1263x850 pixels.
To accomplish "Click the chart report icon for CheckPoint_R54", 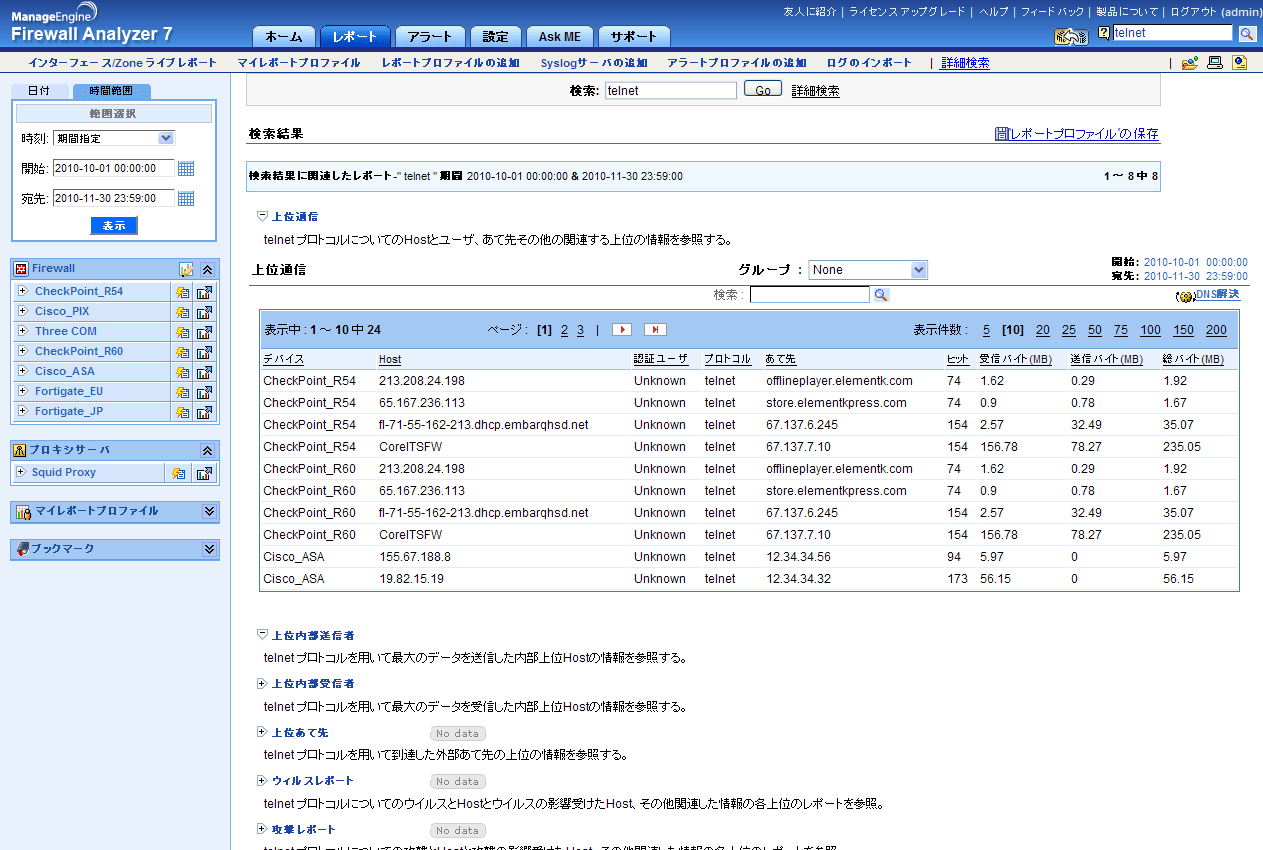I will point(204,292).
